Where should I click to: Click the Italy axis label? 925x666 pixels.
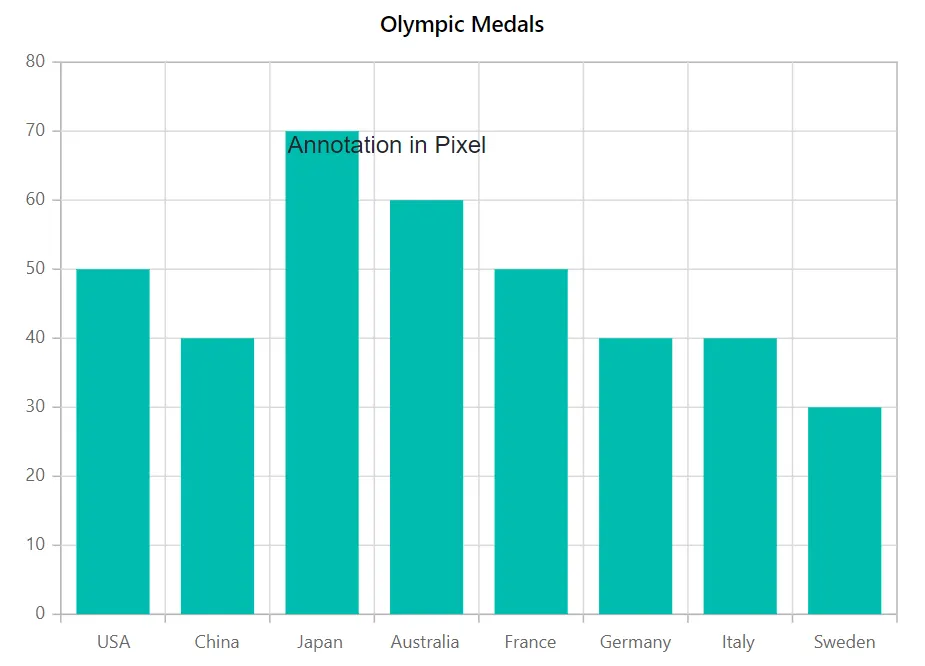click(x=738, y=642)
